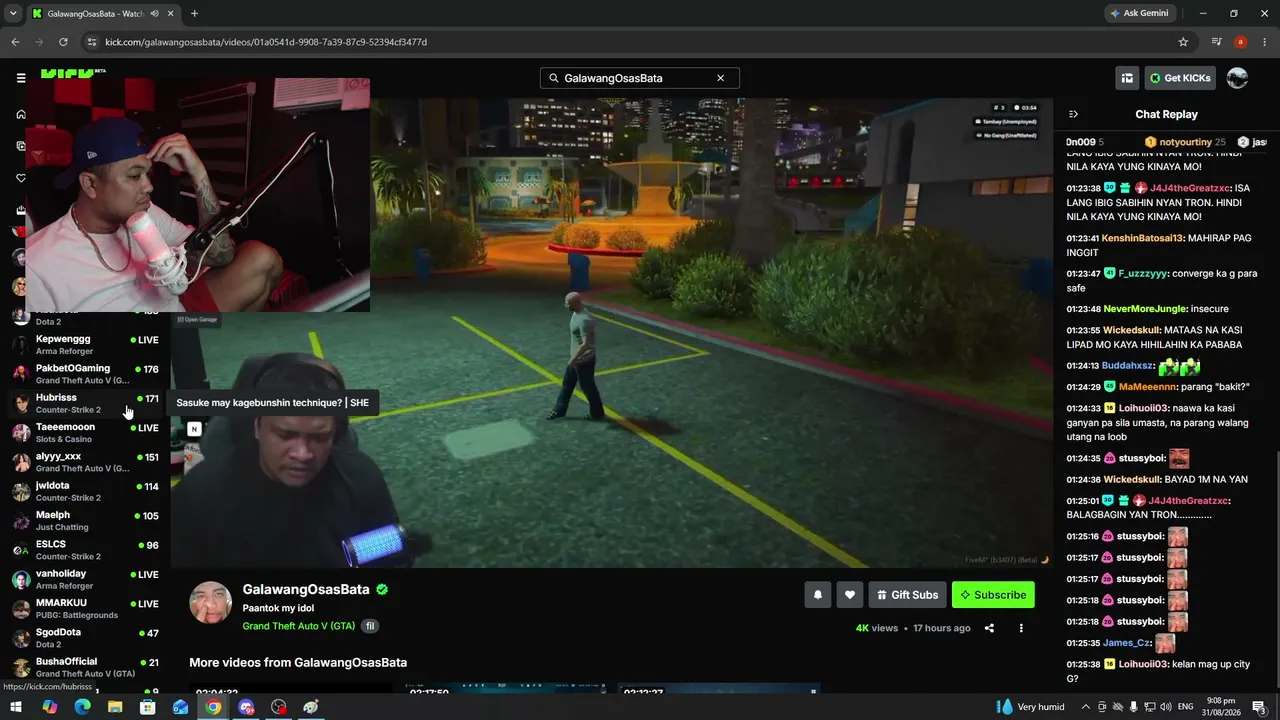Open a new browser tab
This screenshot has height=720, width=1280.
(x=194, y=13)
